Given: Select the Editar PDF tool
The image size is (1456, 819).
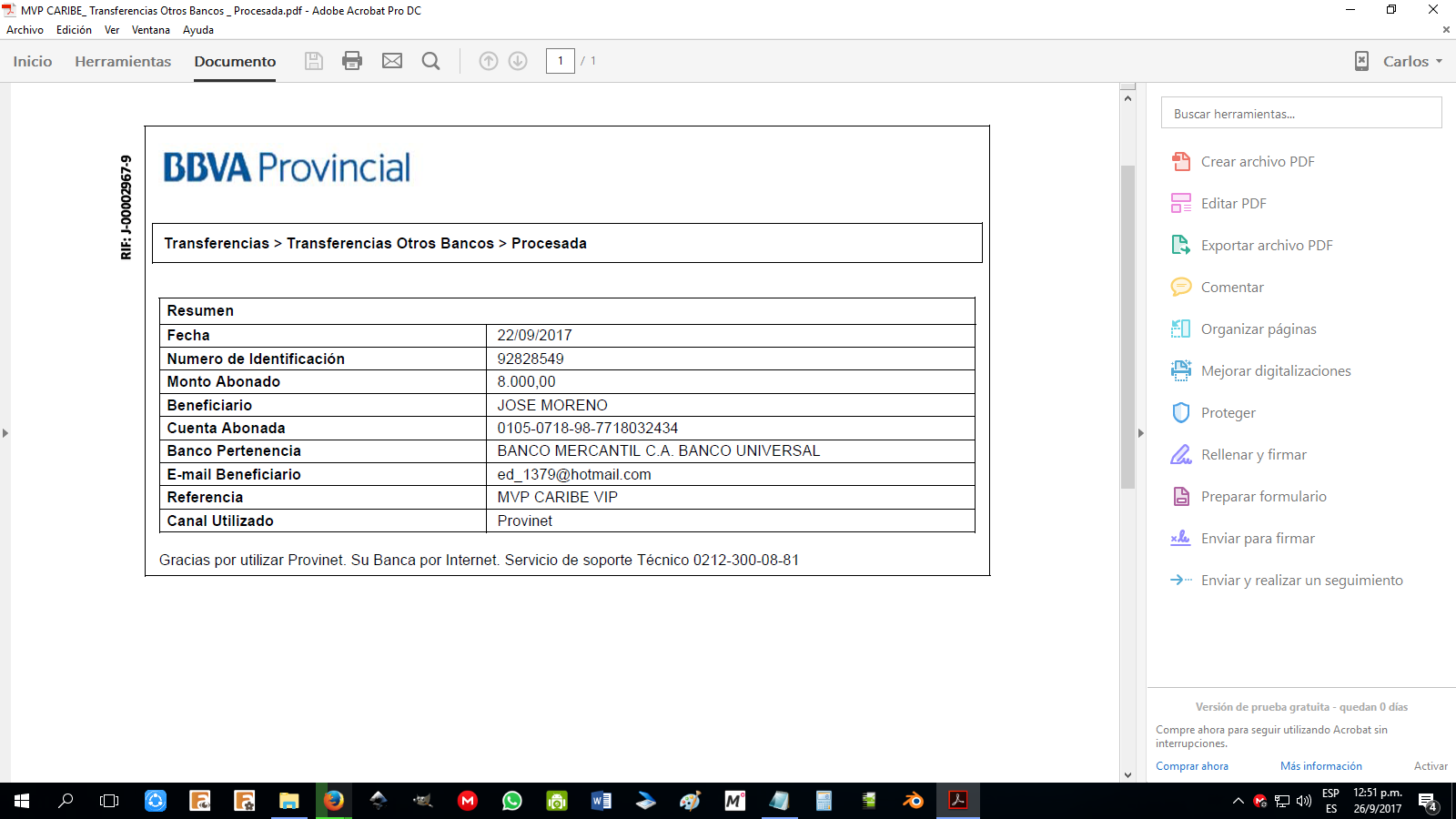Looking at the screenshot, I should pos(1233,204).
